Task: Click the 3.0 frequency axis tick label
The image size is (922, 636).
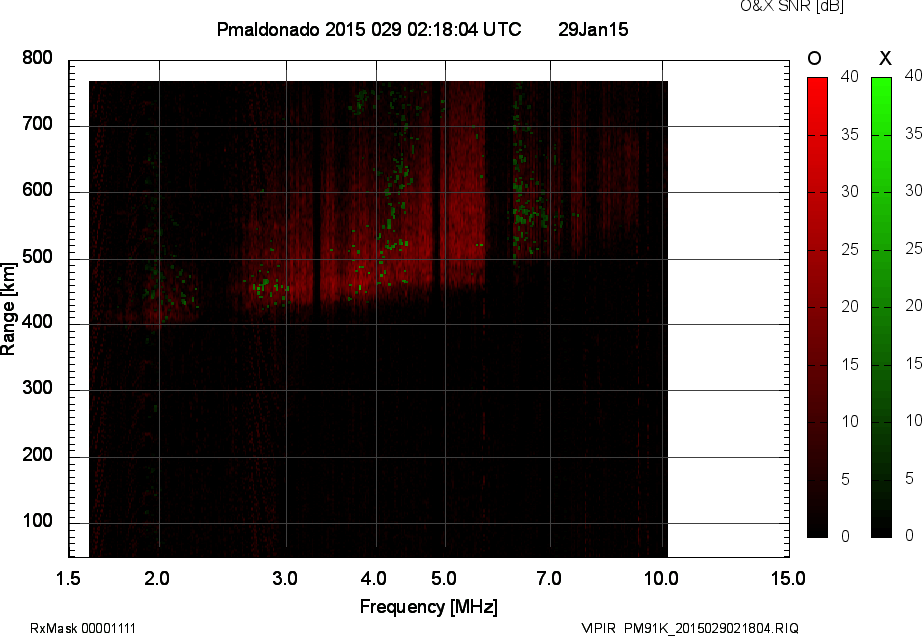Action: [x=285, y=578]
